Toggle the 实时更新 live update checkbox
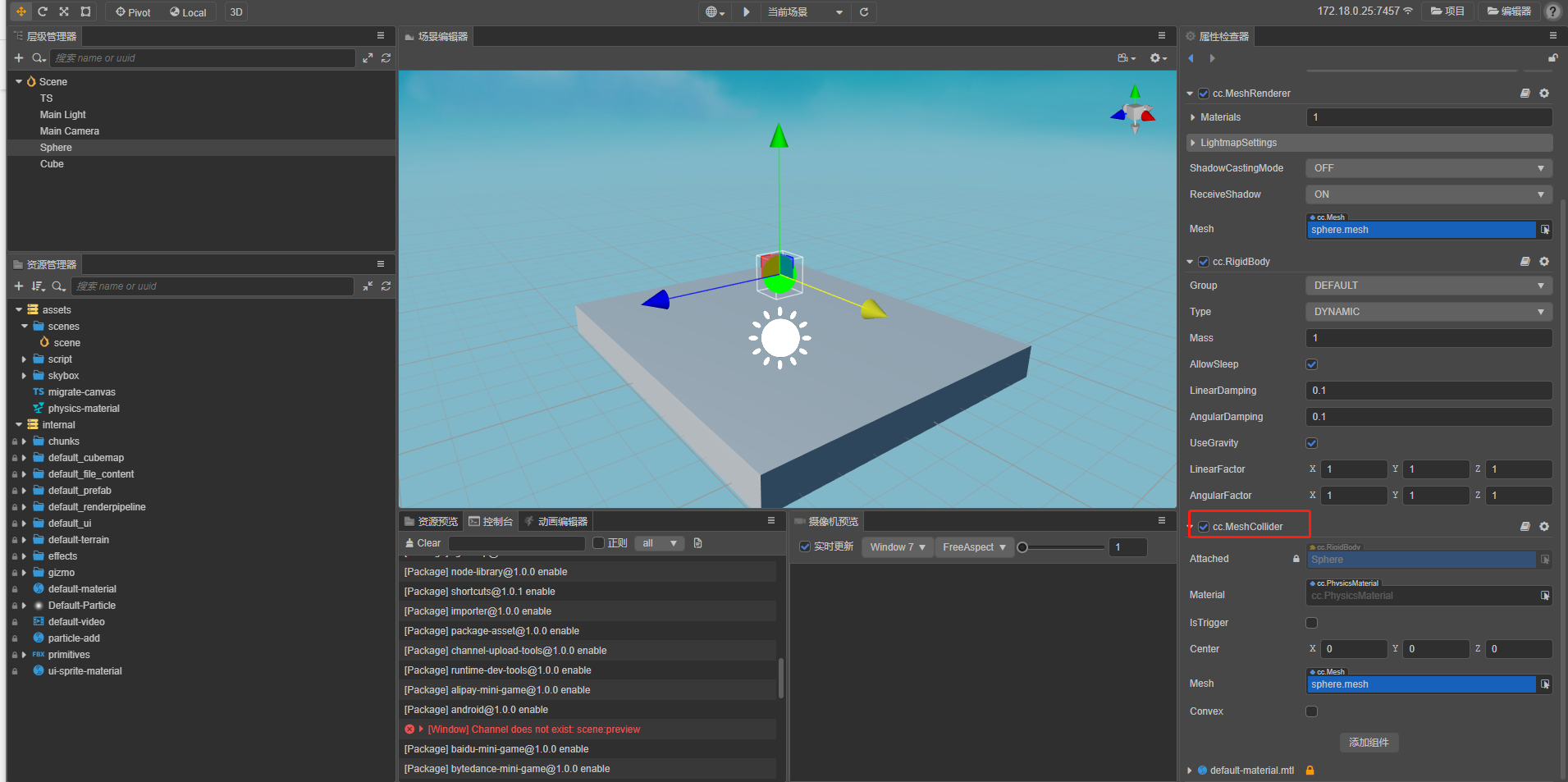 pyautogui.click(x=806, y=546)
